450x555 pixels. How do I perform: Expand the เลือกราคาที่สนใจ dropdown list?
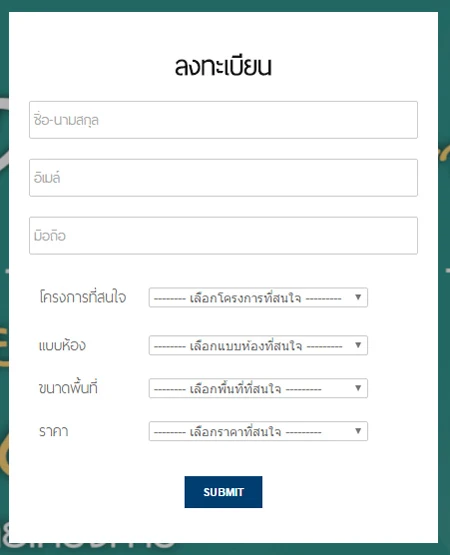(x=258, y=431)
